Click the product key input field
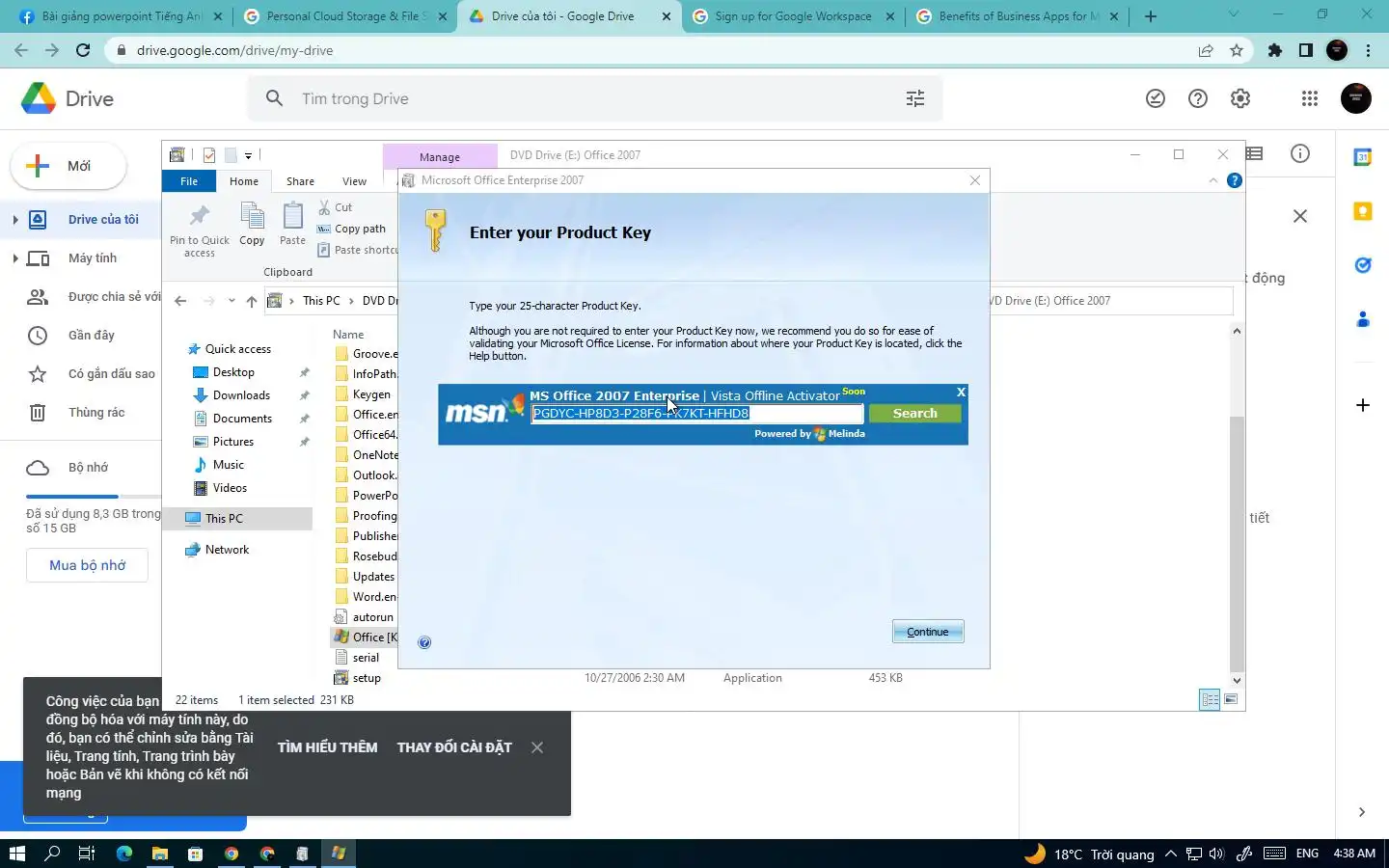 point(697,414)
